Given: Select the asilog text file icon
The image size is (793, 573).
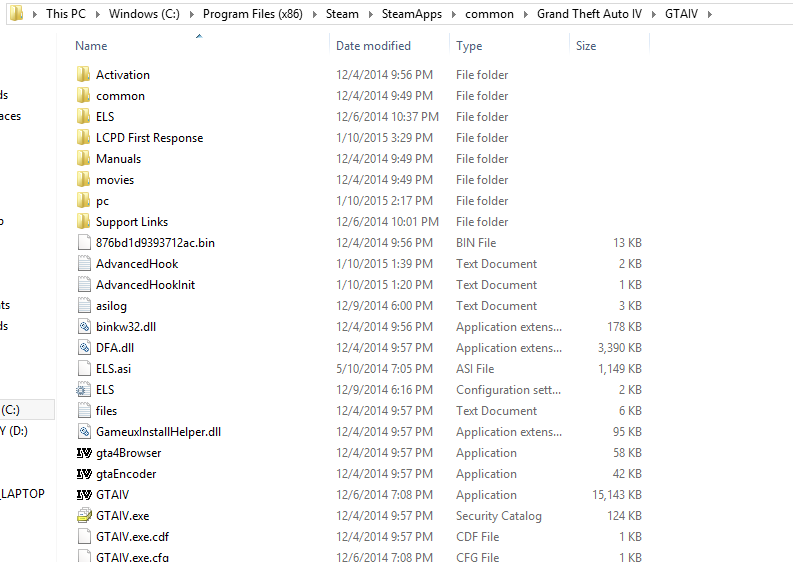Looking at the screenshot, I should pyautogui.click(x=84, y=305).
